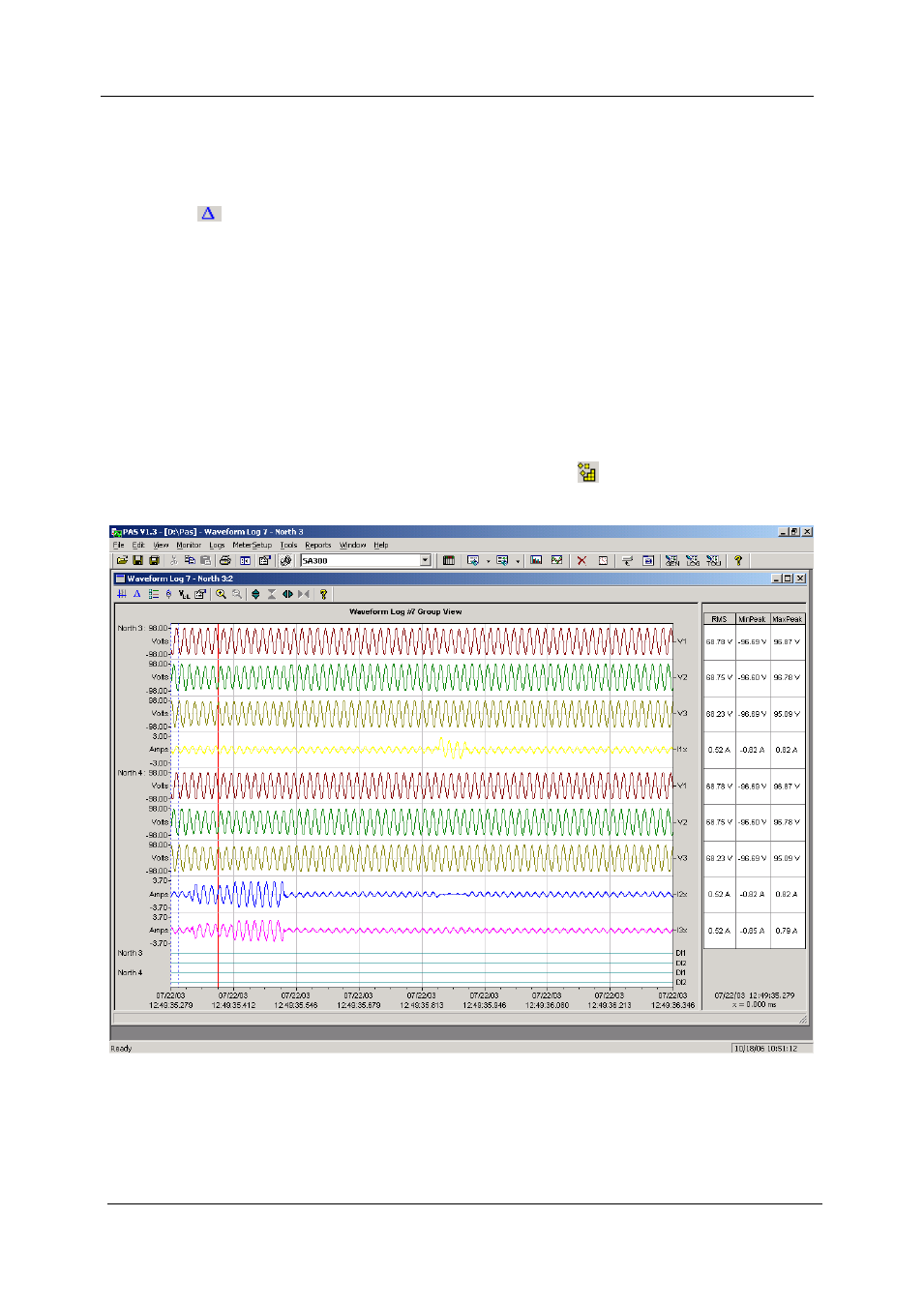This screenshot has height=1306, width=924.
Task: Click the waveform marker lines icon
Action: 122,594
